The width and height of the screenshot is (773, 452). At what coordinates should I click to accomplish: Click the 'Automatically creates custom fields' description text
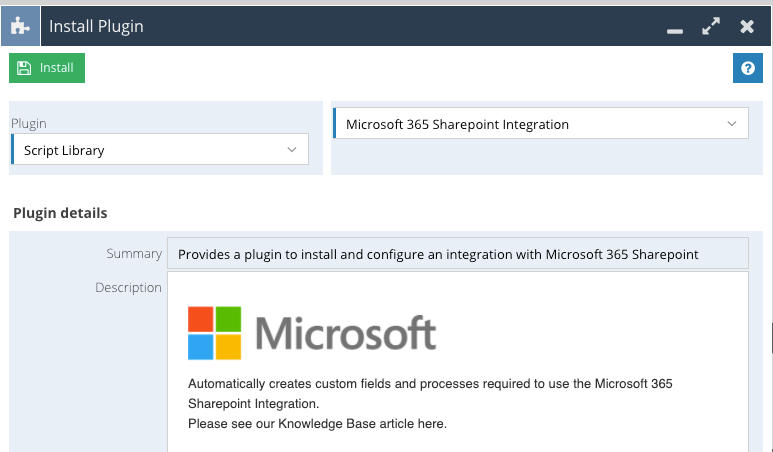430,393
